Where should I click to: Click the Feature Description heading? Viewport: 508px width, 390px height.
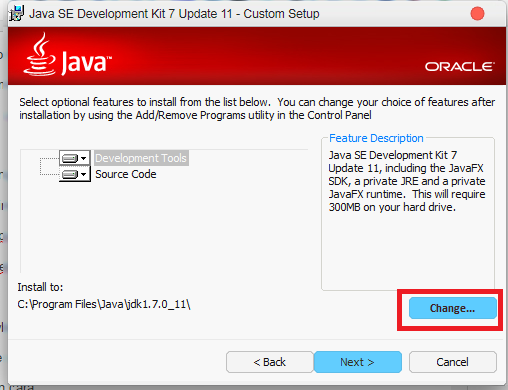click(376, 138)
